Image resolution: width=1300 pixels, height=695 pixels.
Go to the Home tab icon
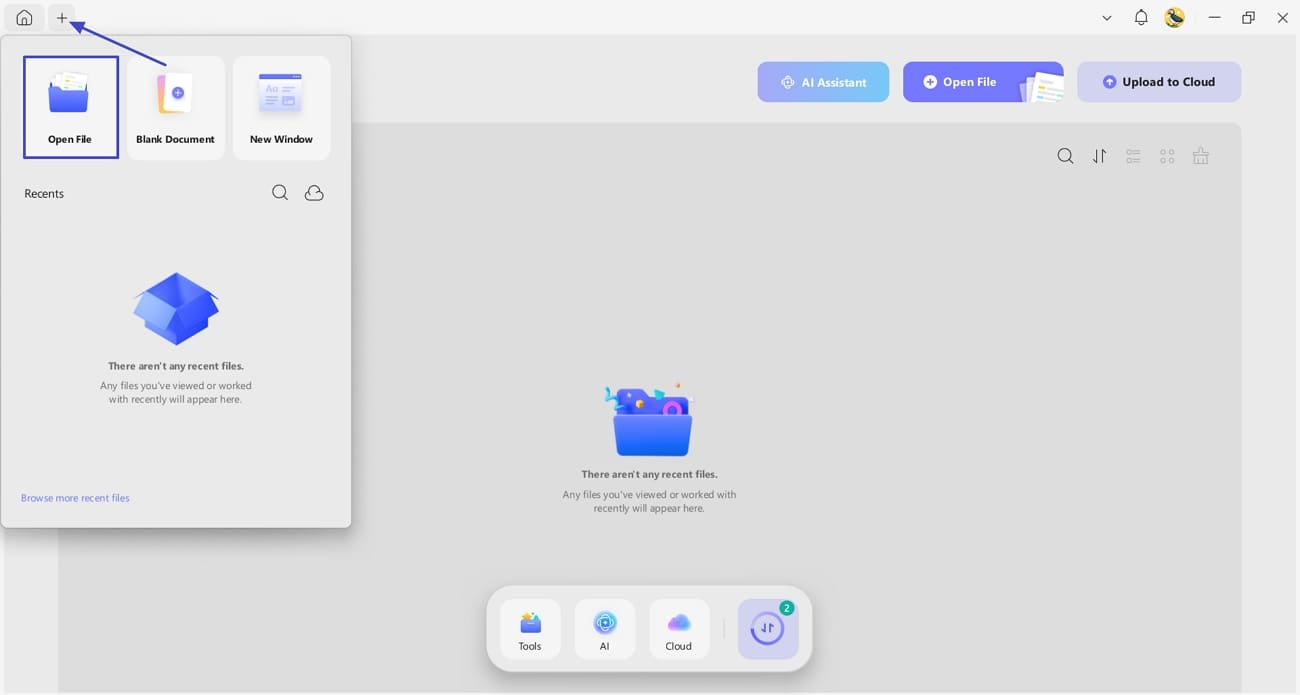tap(24, 18)
